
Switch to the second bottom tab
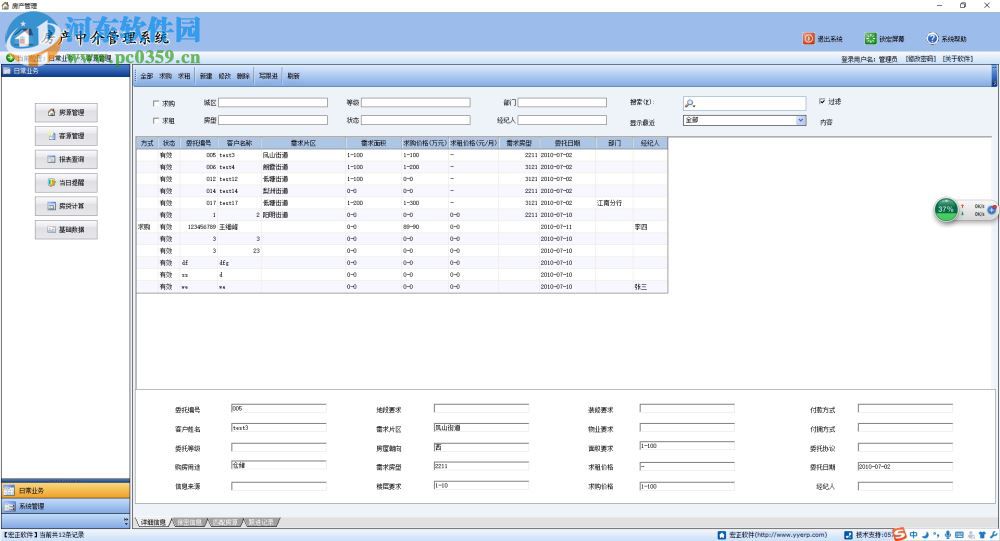coord(189,522)
